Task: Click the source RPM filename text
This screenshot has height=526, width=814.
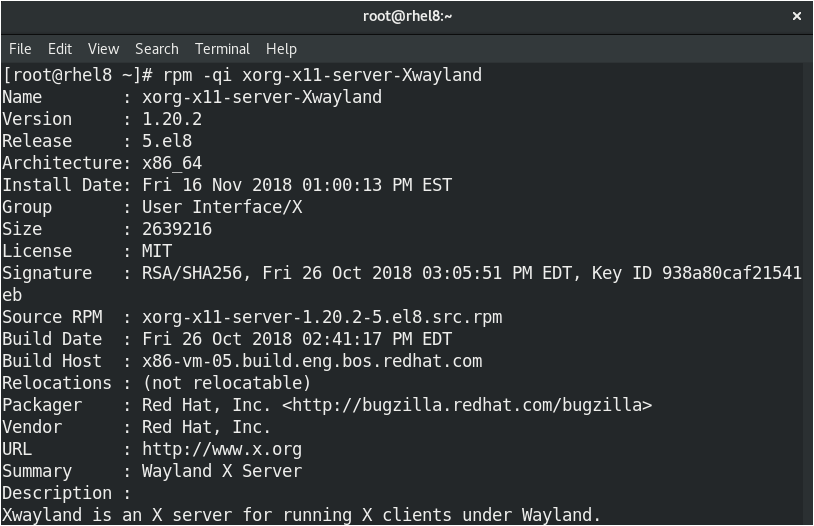Action: coord(322,317)
